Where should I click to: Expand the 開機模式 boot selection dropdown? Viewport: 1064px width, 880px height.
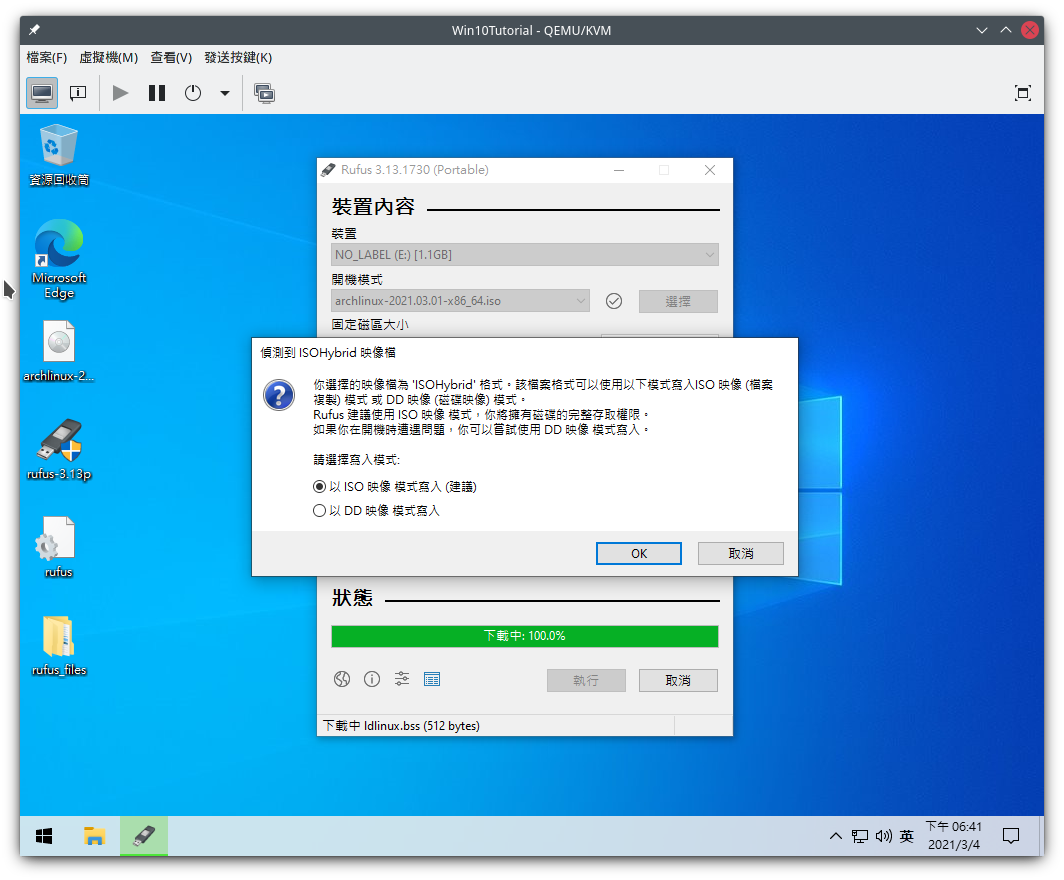click(x=460, y=301)
